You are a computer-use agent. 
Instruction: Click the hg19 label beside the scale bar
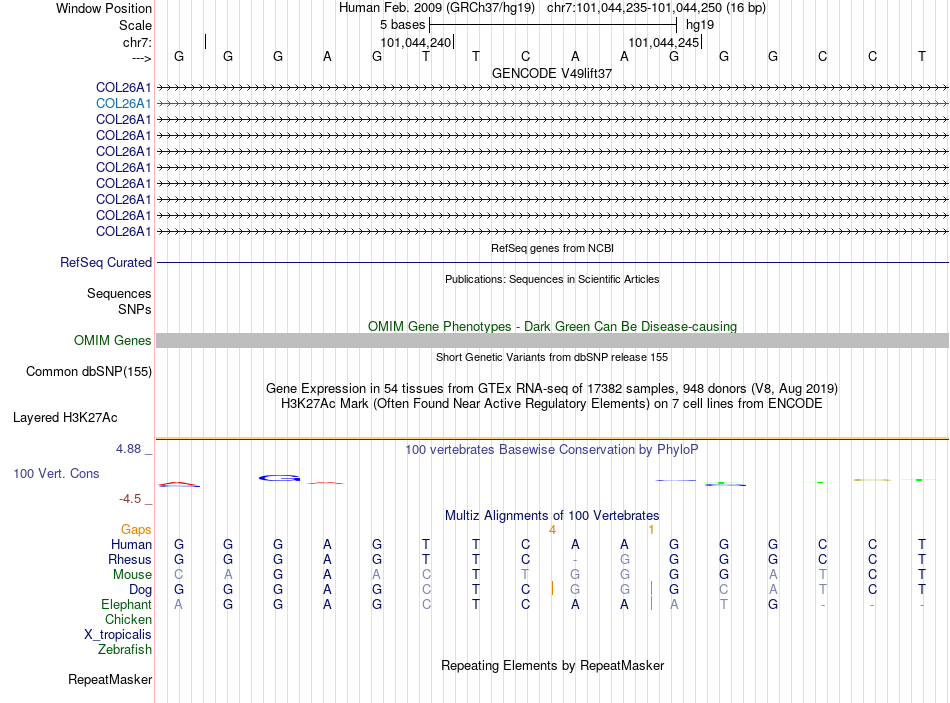pyautogui.click(x=700, y=25)
